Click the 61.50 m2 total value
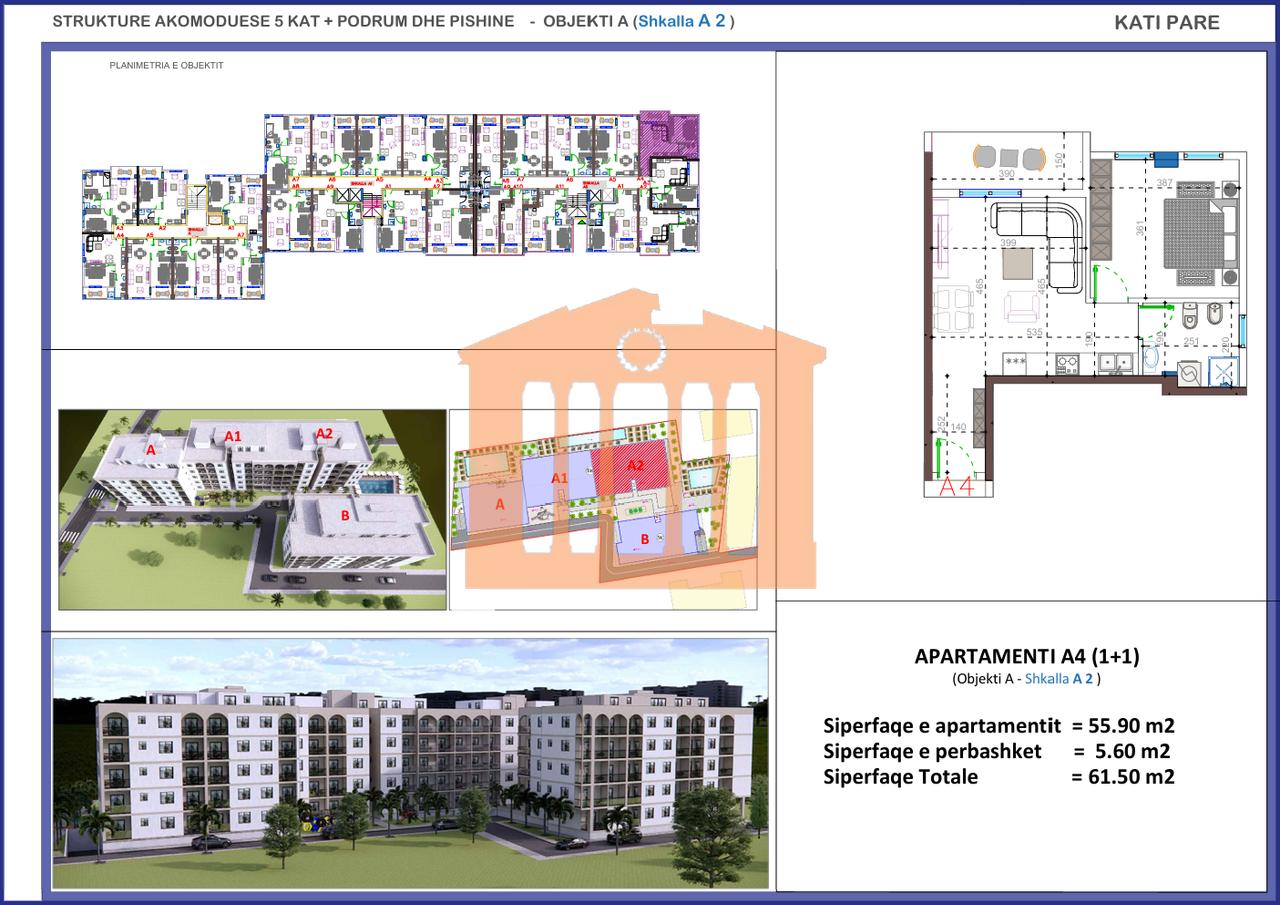 click(1131, 777)
